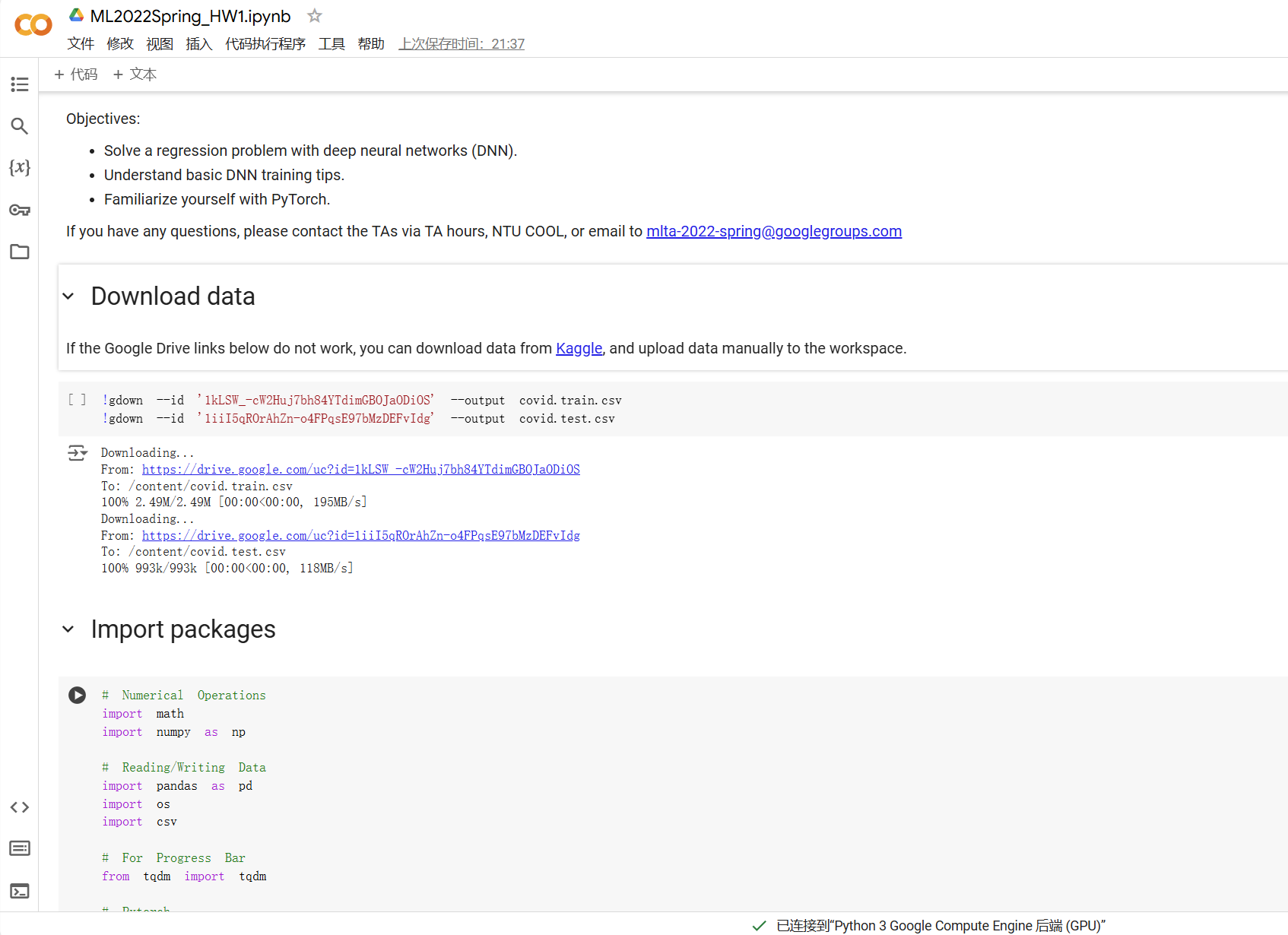Click the 'import csv' line
Screen dimensions: 1288x935
tap(139, 822)
